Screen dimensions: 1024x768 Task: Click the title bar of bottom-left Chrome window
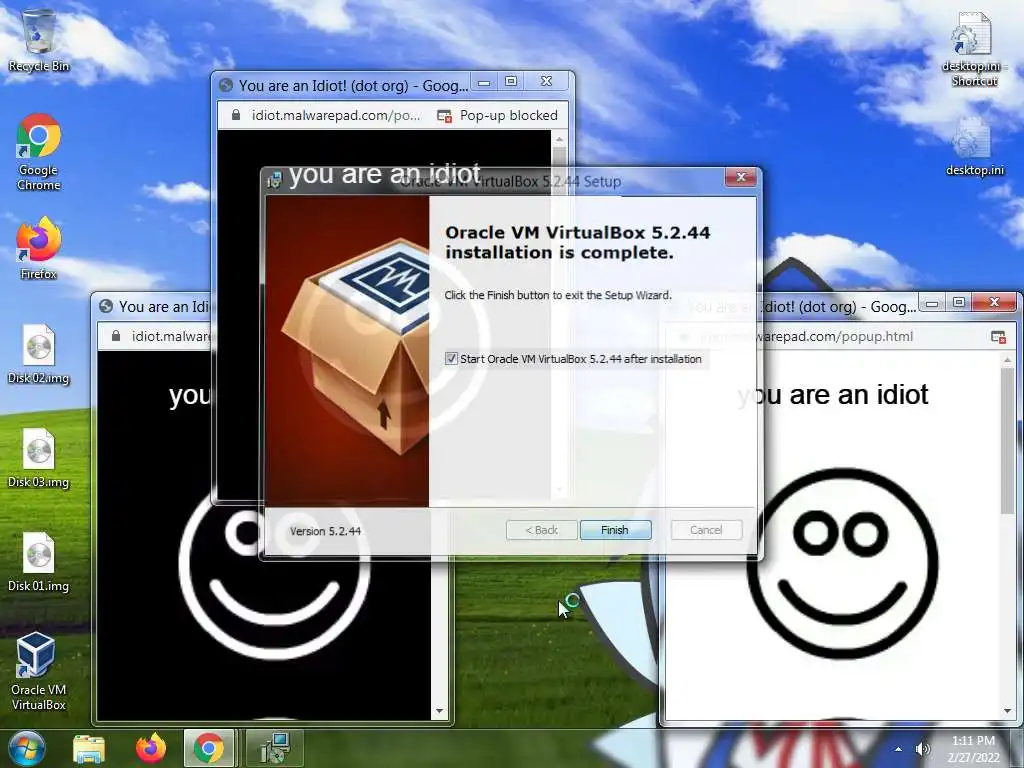coord(153,306)
